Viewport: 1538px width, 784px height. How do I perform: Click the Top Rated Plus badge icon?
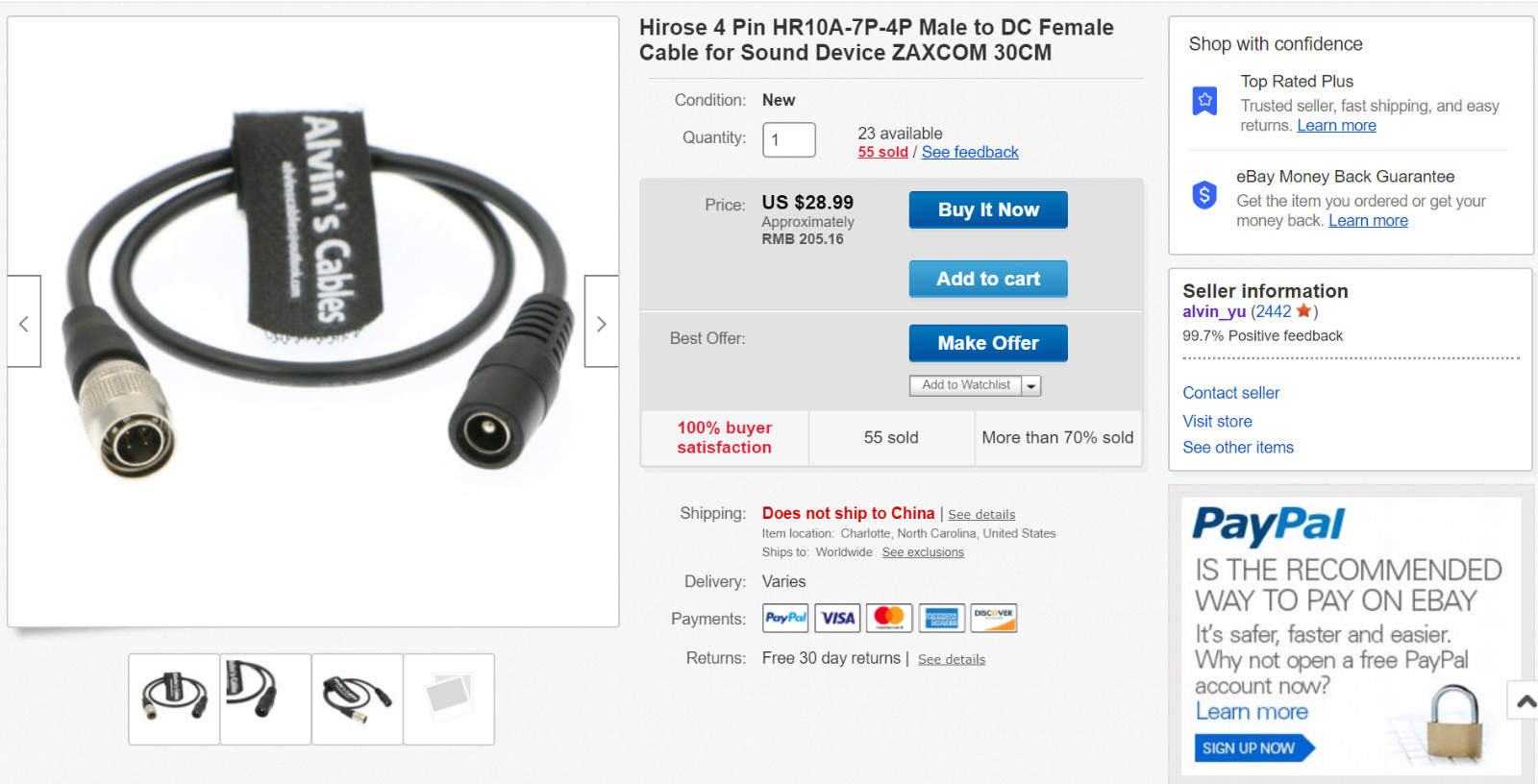tap(1204, 100)
